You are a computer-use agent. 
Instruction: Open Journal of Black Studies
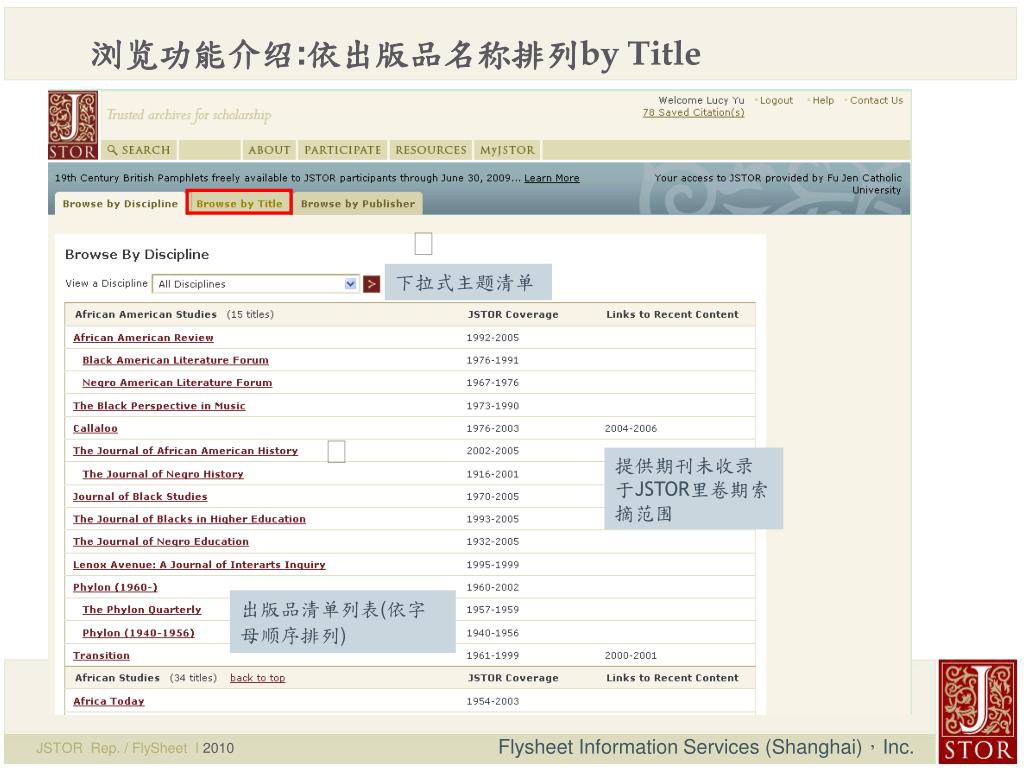[140, 496]
